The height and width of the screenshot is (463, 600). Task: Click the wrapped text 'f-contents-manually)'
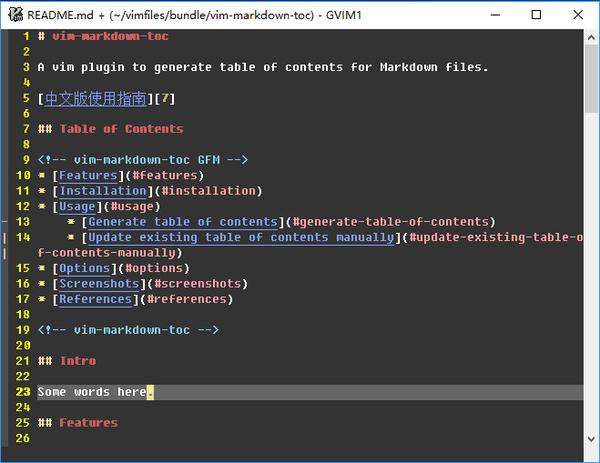coord(110,253)
